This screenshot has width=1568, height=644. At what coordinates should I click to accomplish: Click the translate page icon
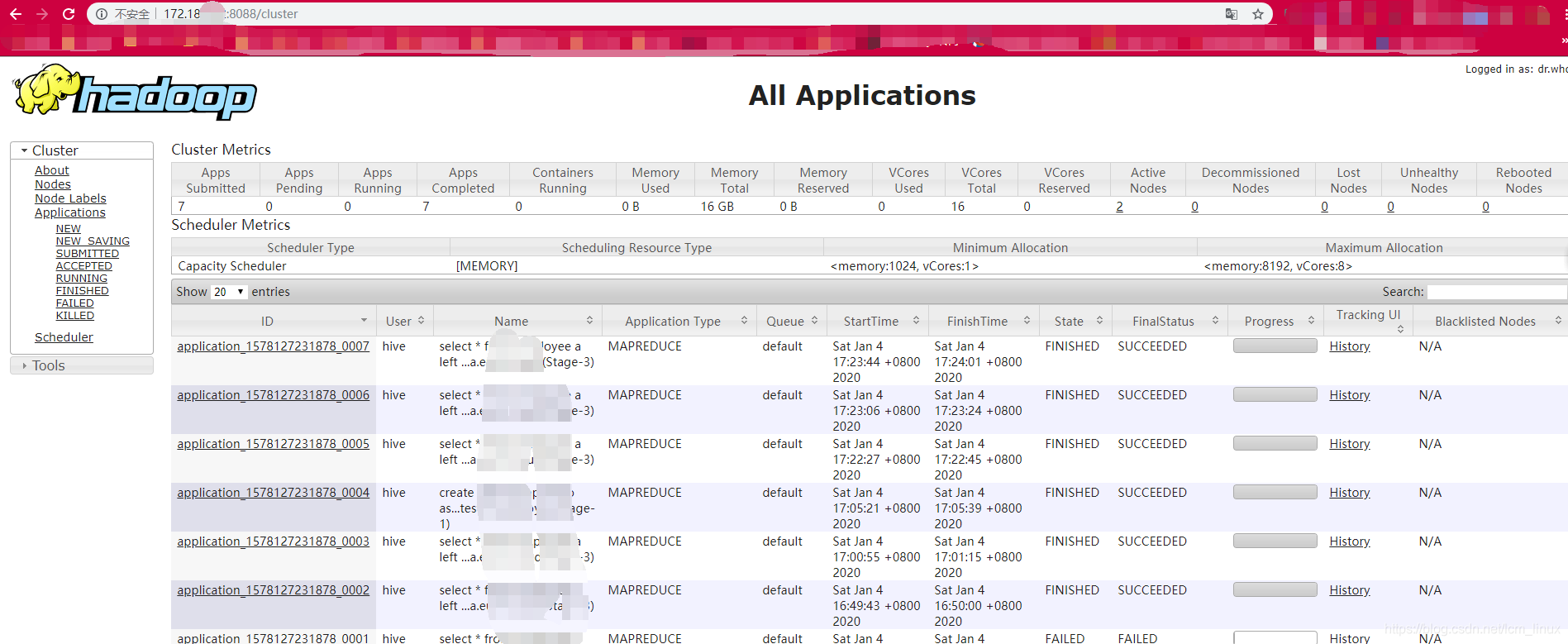click(x=1232, y=14)
